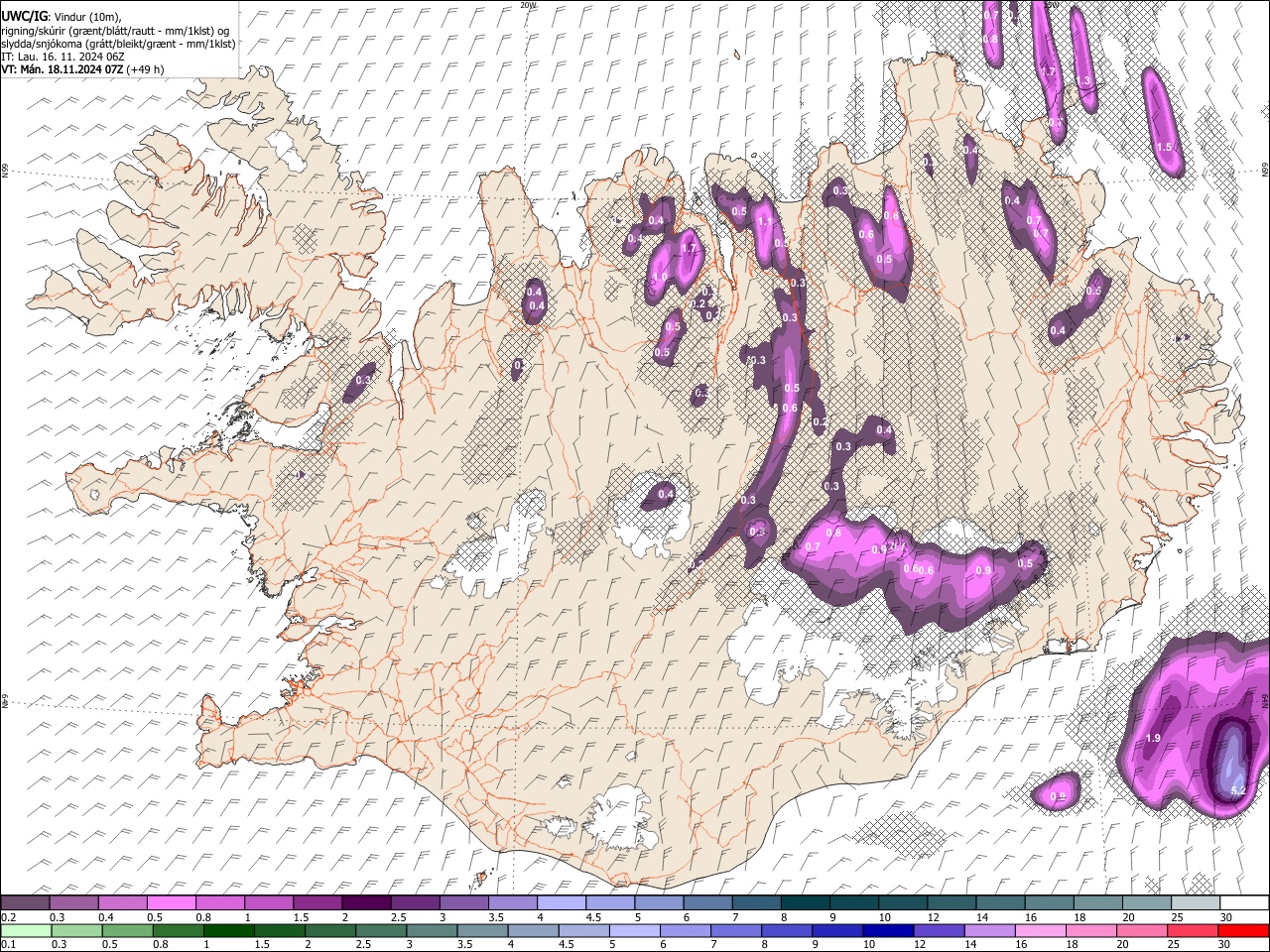Pick the light lavender 4 snow legend swatch

click(561, 902)
